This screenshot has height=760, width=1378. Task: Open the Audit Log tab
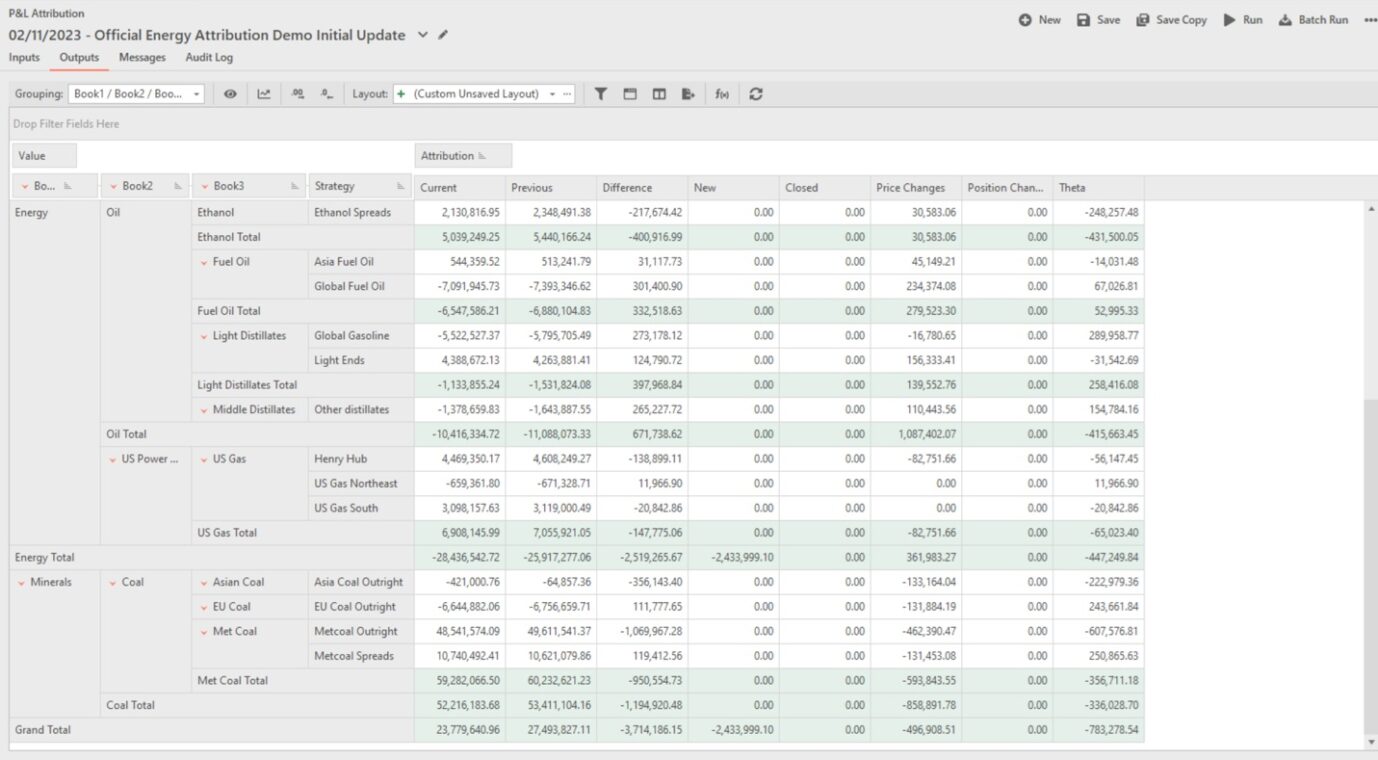click(x=209, y=58)
